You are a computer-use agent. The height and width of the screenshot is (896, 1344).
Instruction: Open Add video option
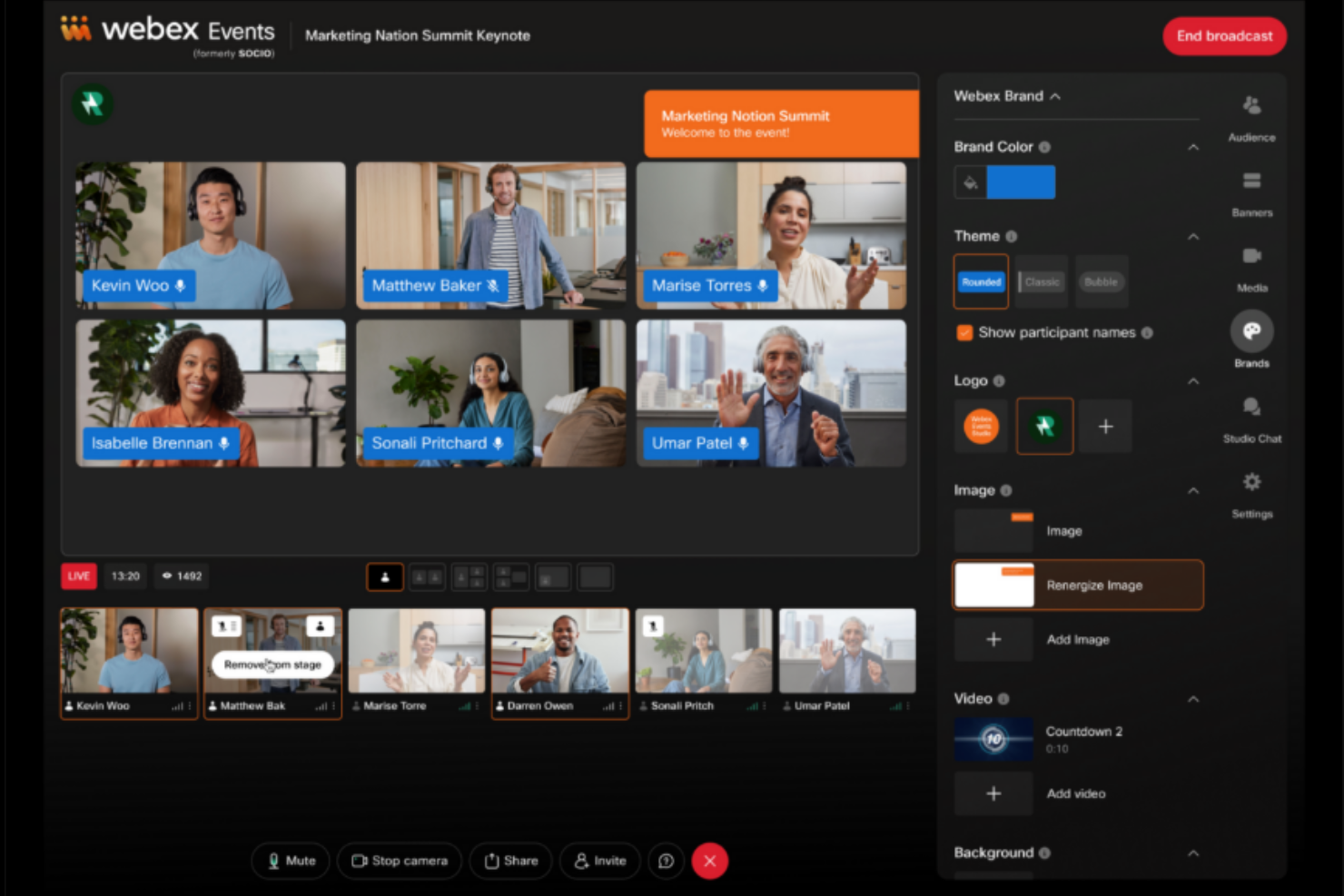click(x=993, y=793)
